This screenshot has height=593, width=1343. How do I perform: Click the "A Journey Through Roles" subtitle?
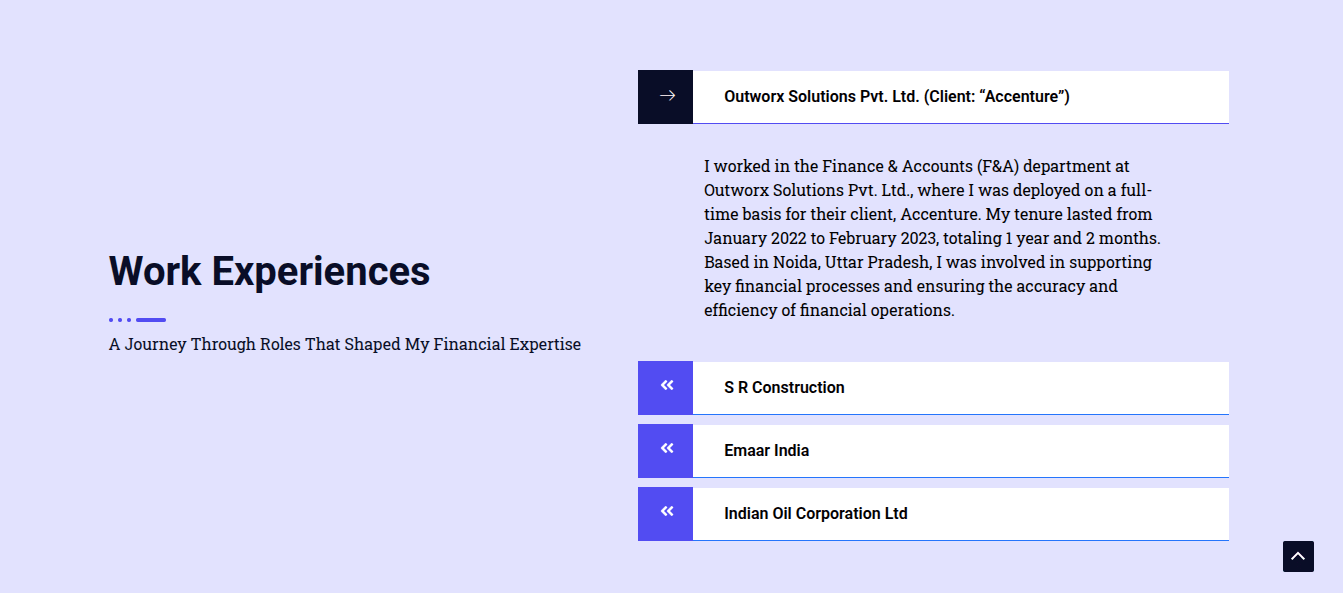tap(344, 345)
